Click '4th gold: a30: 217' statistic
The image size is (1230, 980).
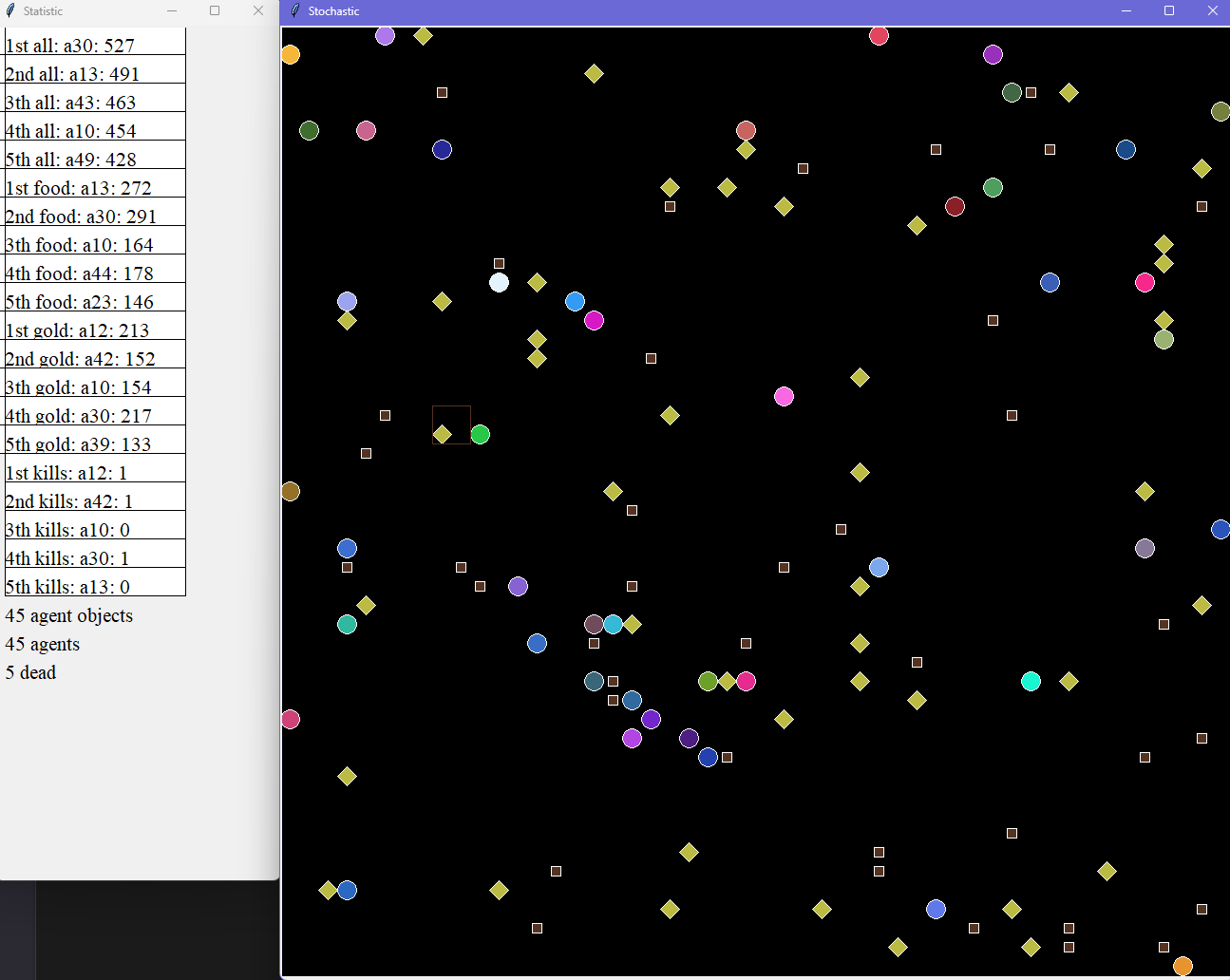pyautogui.click(x=95, y=411)
